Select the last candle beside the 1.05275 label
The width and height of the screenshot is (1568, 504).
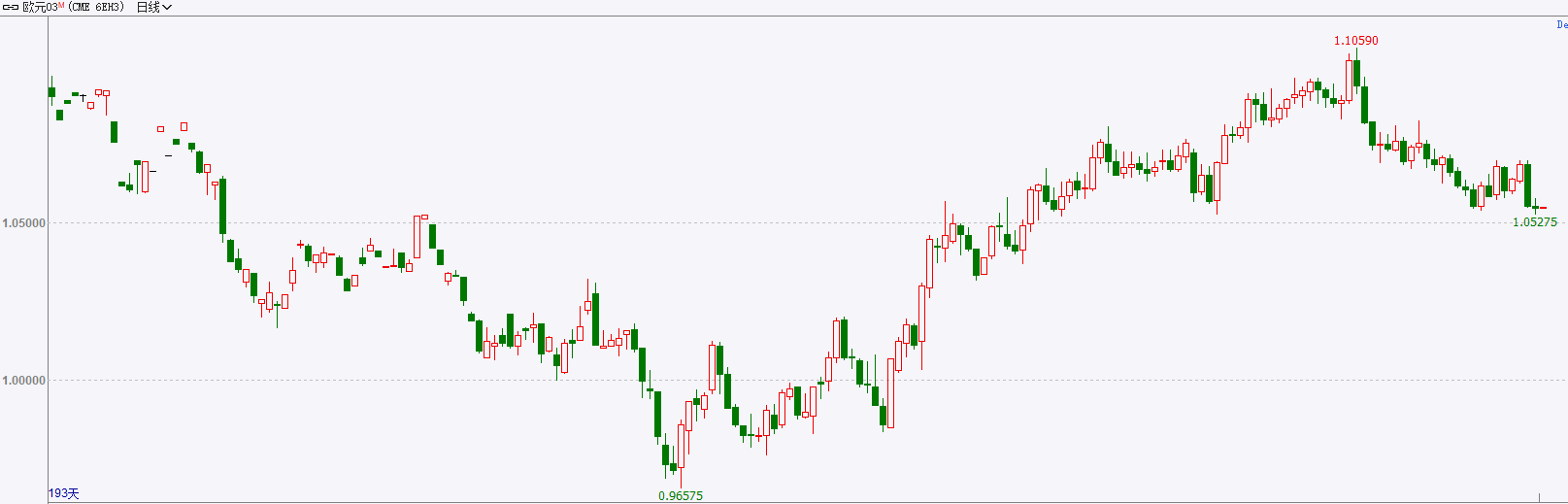1543,208
